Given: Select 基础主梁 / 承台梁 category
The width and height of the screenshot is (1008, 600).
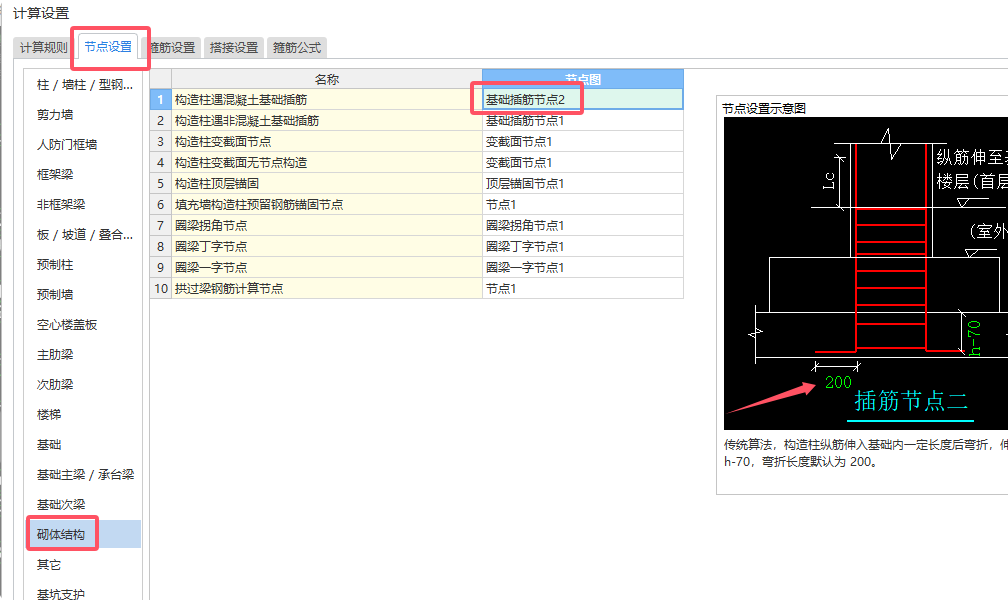Looking at the screenshot, I should [x=85, y=475].
